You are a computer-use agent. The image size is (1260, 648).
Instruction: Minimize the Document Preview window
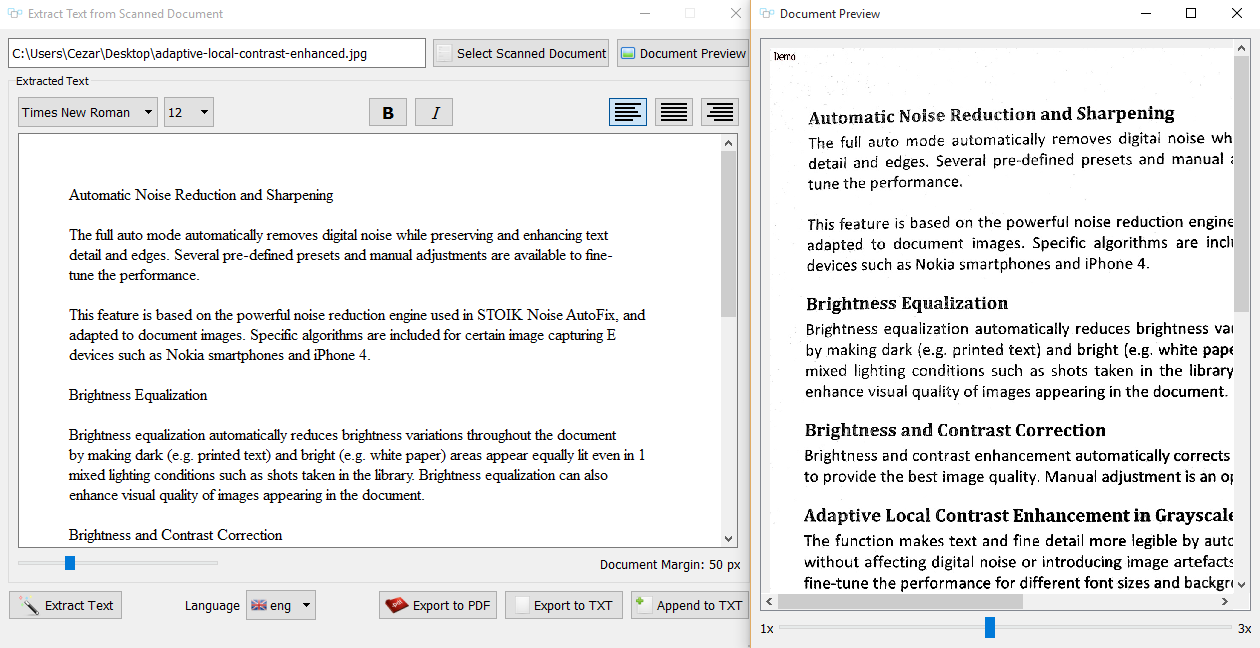(x=1145, y=13)
